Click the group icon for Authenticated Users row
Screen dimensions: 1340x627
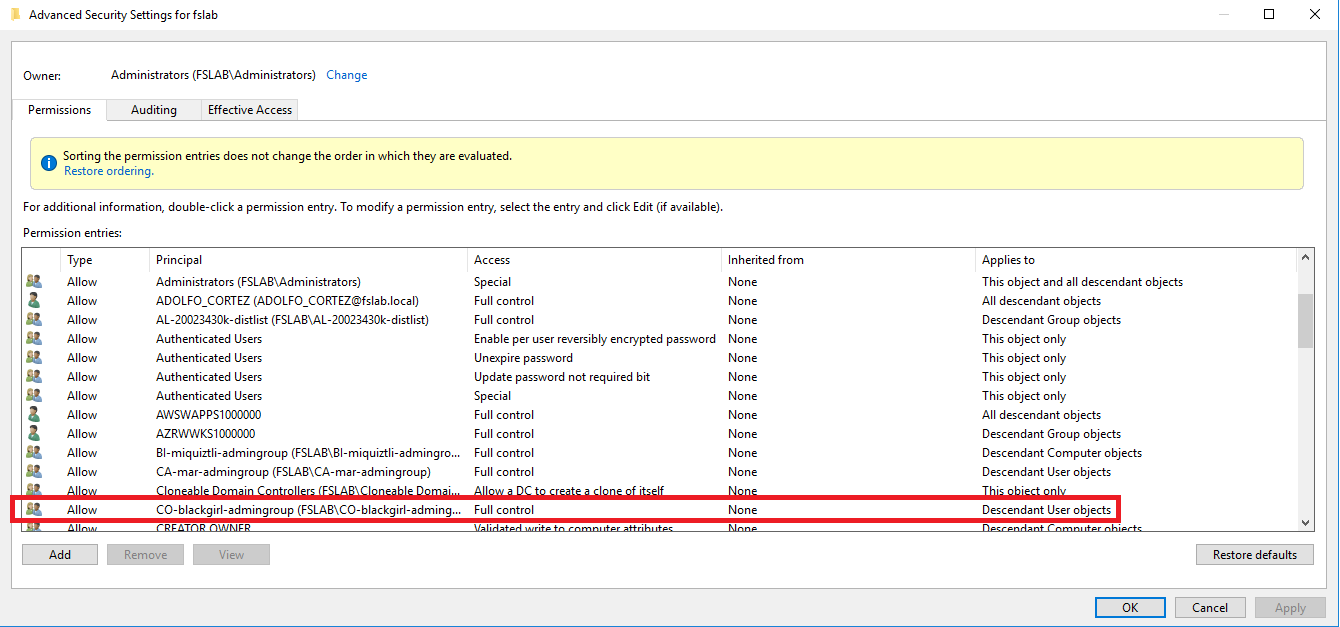coord(33,338)
